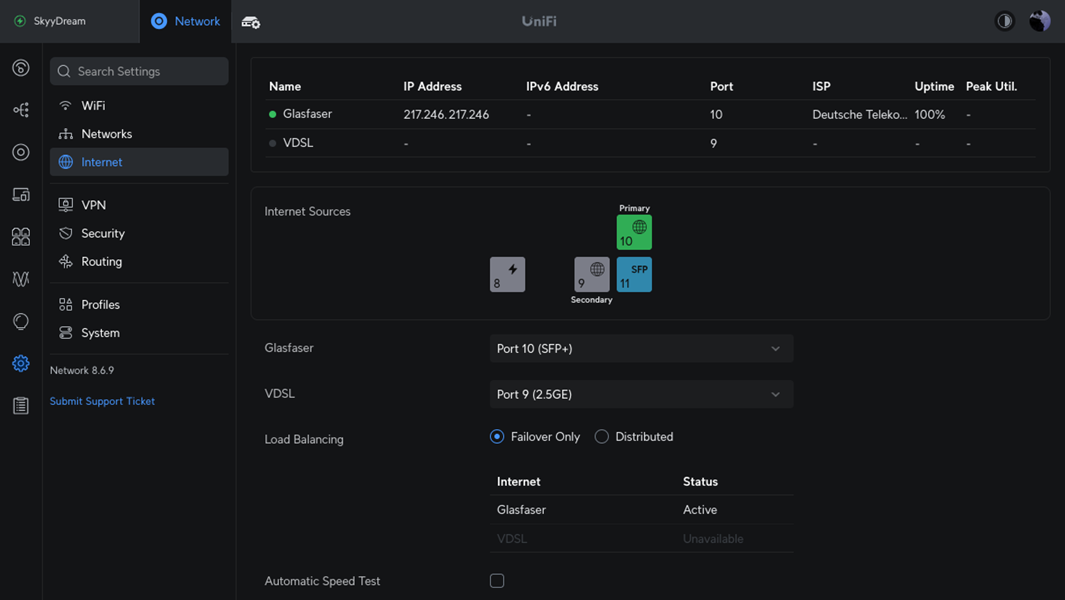Open the user profile avatar
This screenshot has height=600, width=1065.
(1040, 21)
